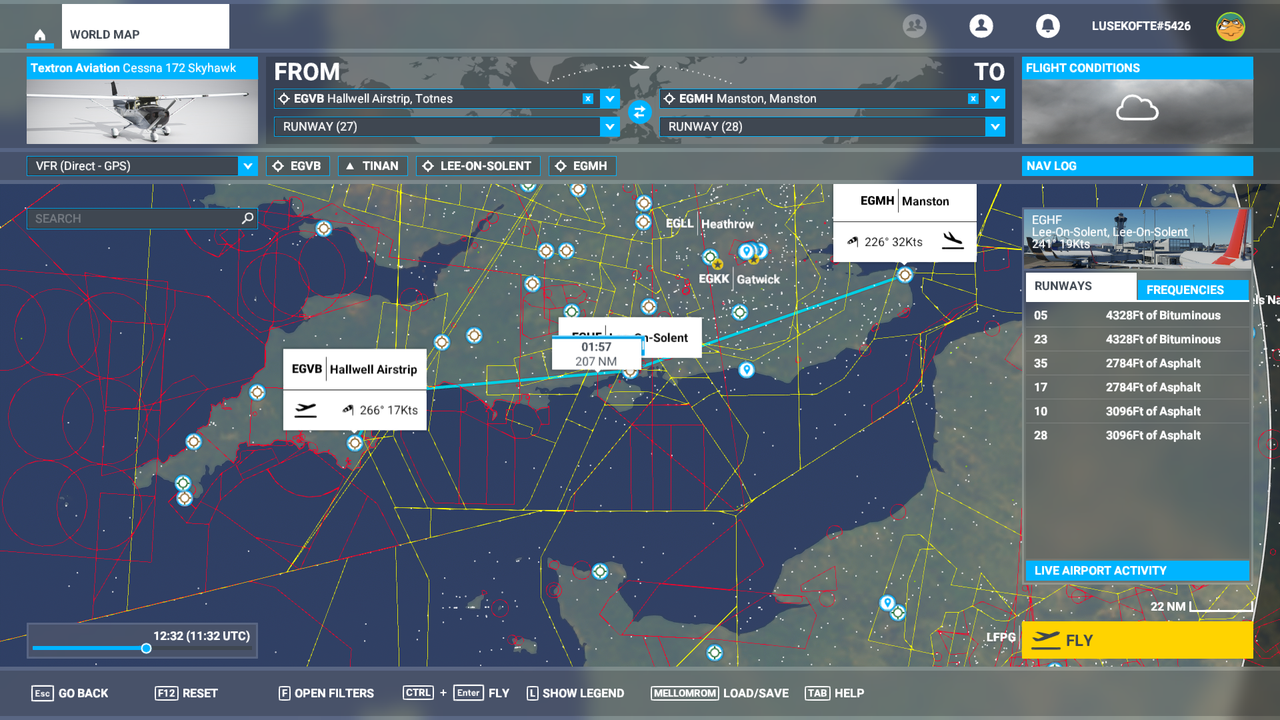
Task: Switch to the World Map tab
Action: (x=145, y=27)
